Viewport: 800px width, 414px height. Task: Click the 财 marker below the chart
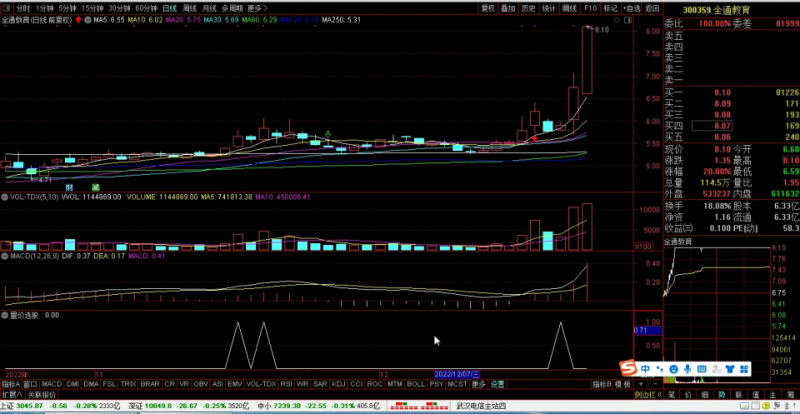[69, 186]
